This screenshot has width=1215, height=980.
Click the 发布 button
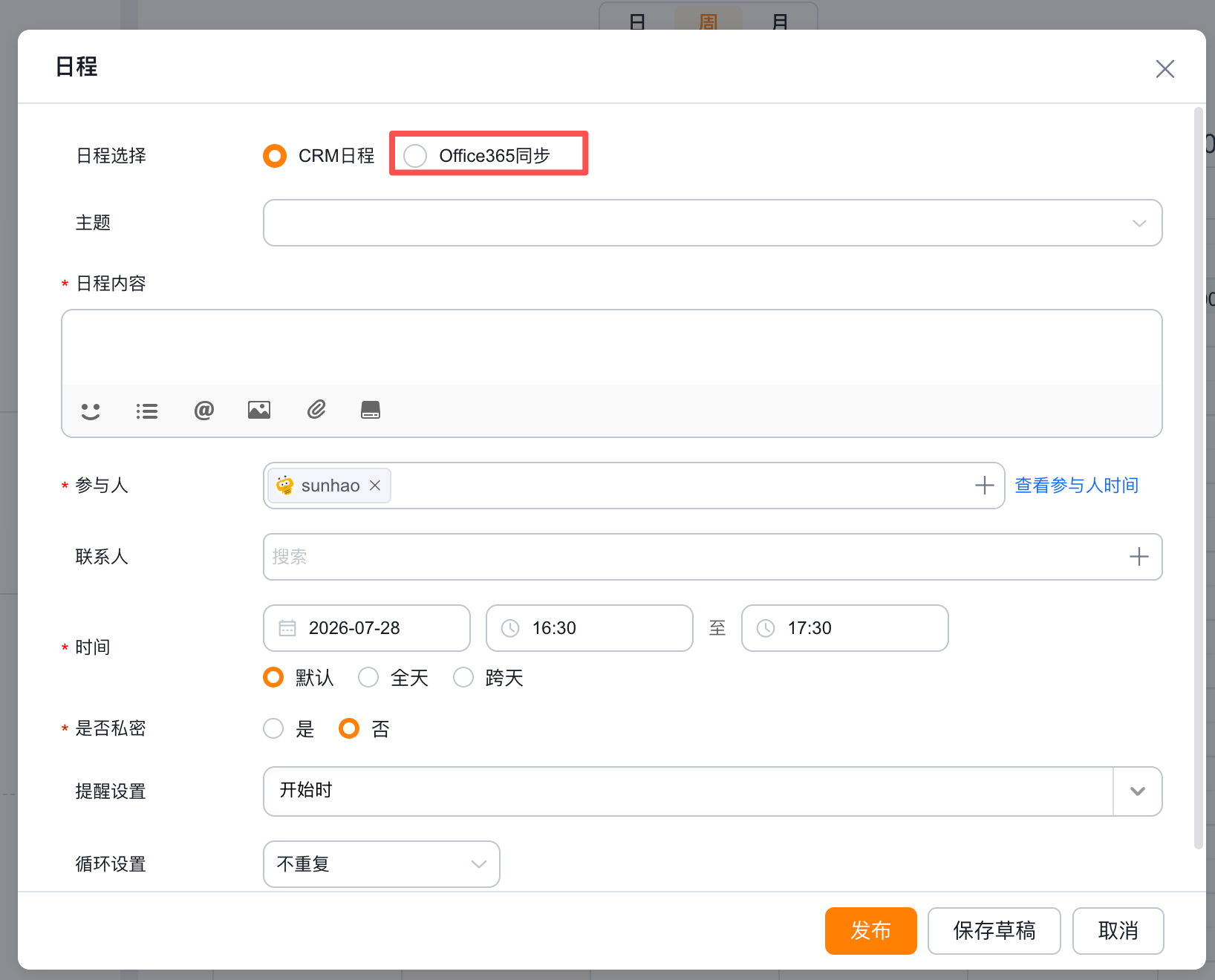[871, 931]
